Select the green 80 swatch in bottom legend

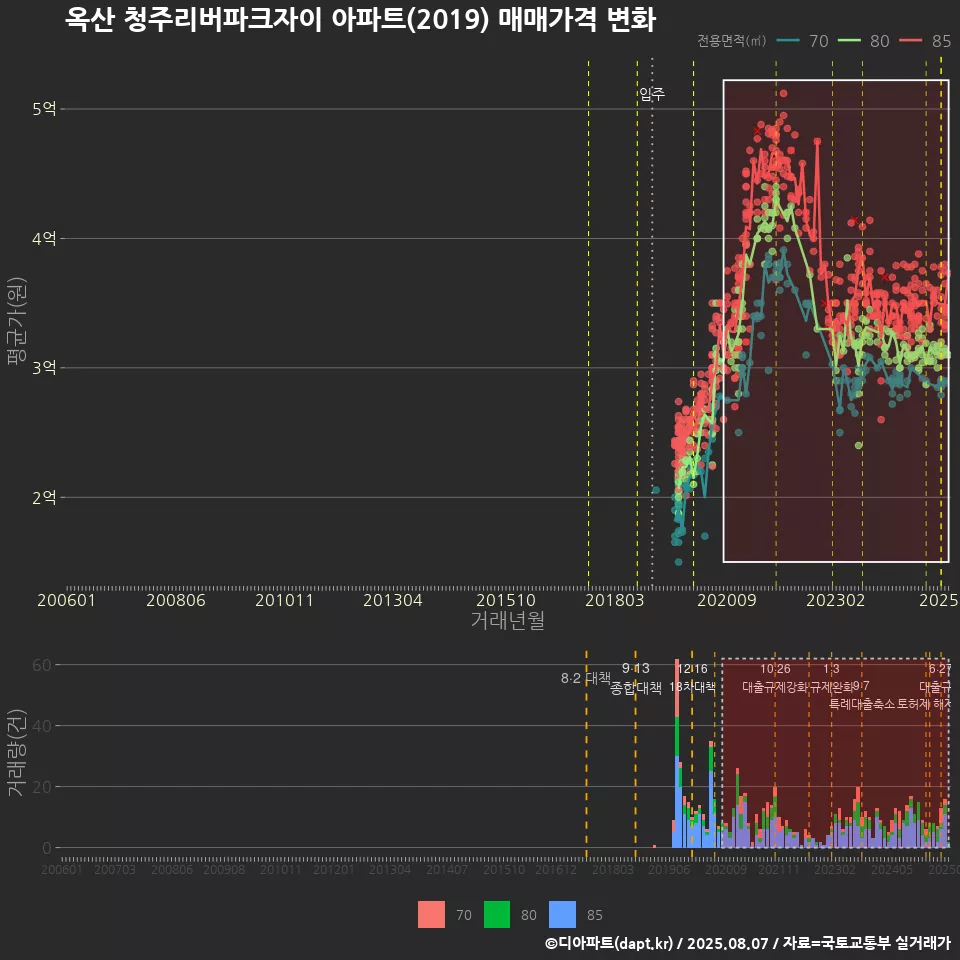[x=497, y=914]
